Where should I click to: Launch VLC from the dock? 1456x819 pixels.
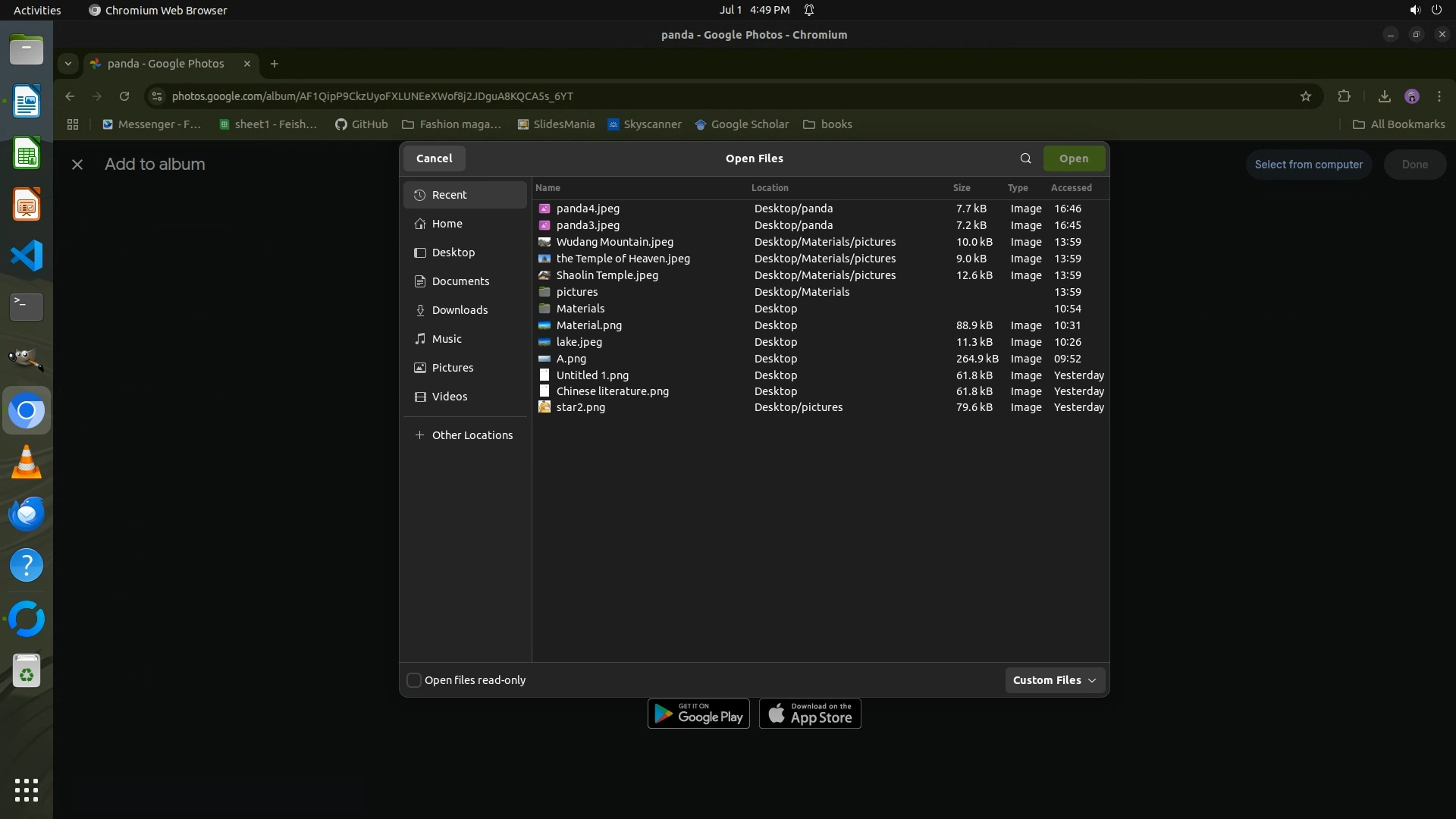pos(27,462)
